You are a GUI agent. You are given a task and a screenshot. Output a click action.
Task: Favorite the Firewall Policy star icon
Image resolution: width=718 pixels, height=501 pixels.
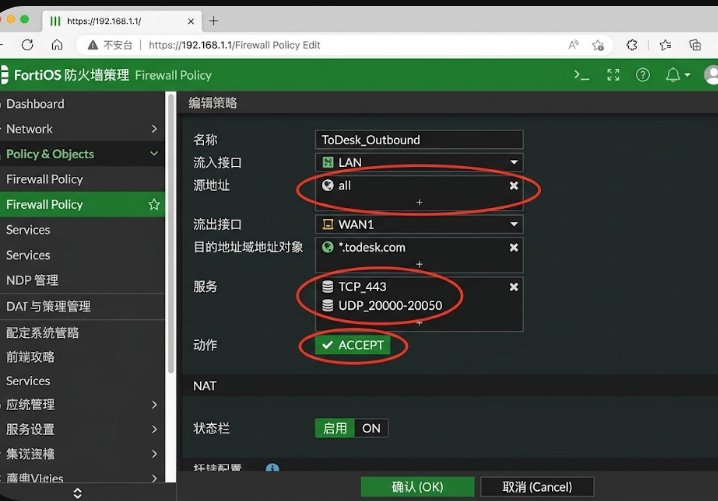click(x=154, y=204)
